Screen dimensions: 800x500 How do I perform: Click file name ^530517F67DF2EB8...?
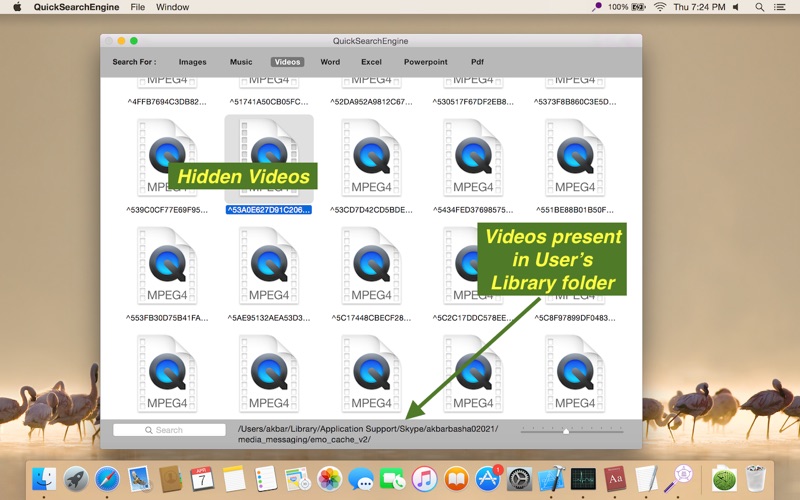(x=473, y=102)
